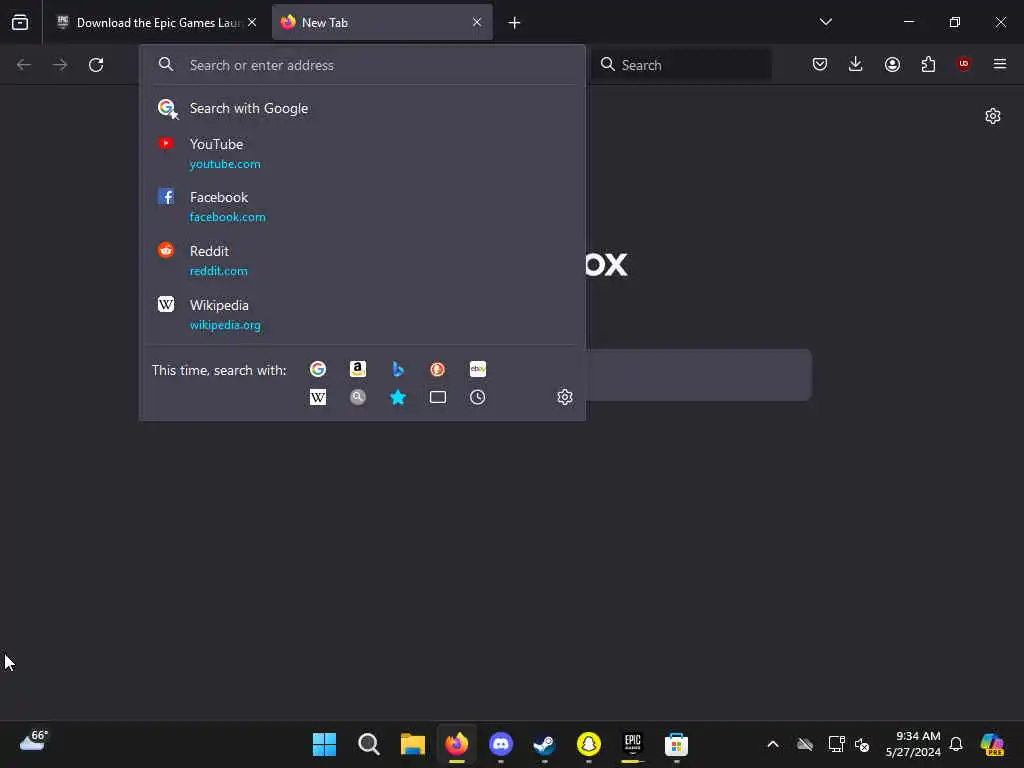This screenshot has height=768, width=1024.
Task: Open Copilot preview from taskbar
Action: [993, 744]
